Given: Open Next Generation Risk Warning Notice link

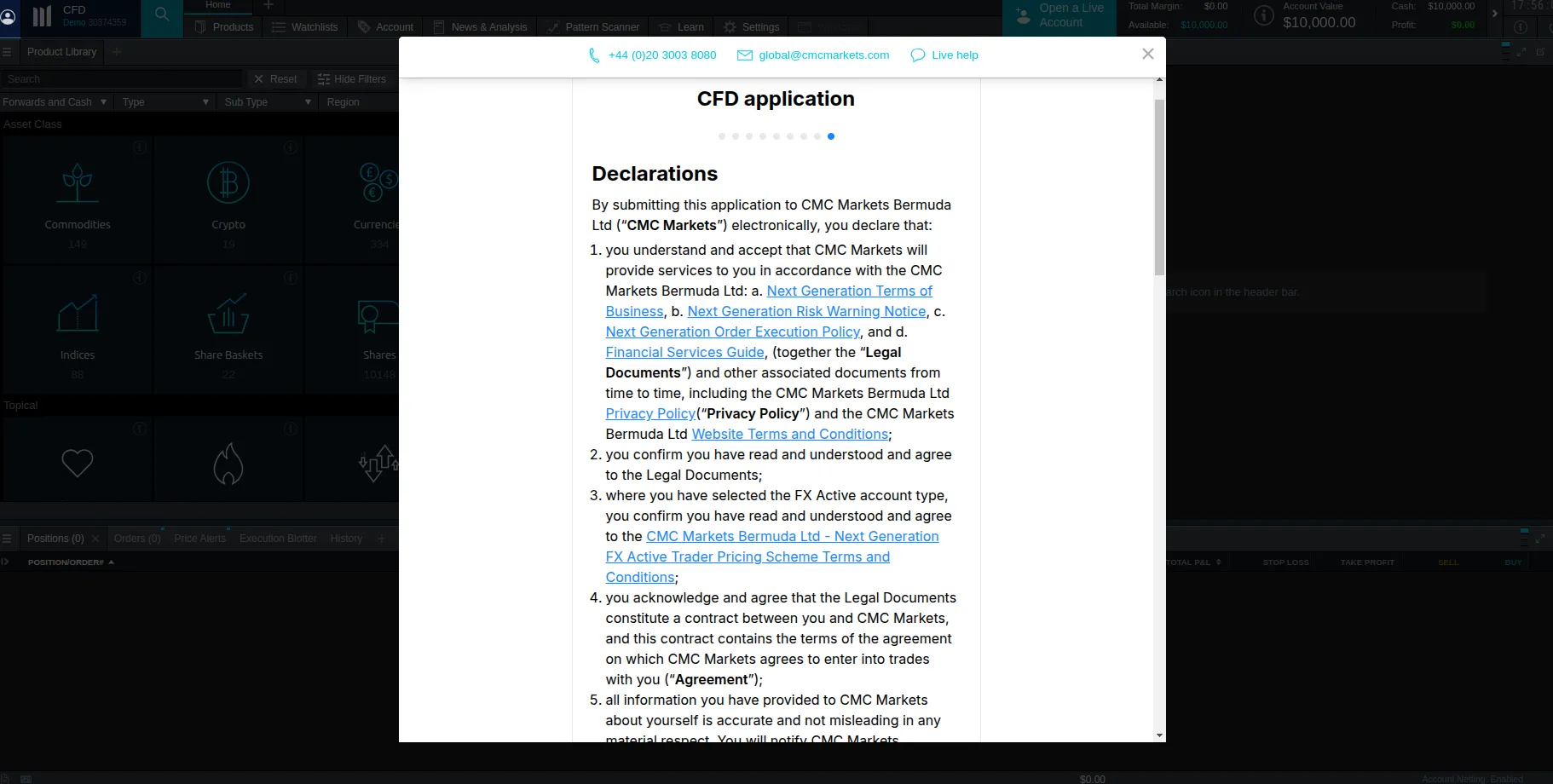Looking at the screenshot, I should (x=806, y=312).
